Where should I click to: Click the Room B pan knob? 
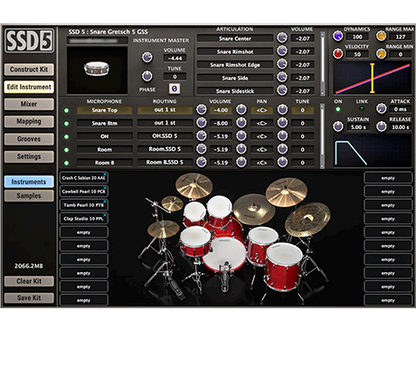(x=241, y=162)
